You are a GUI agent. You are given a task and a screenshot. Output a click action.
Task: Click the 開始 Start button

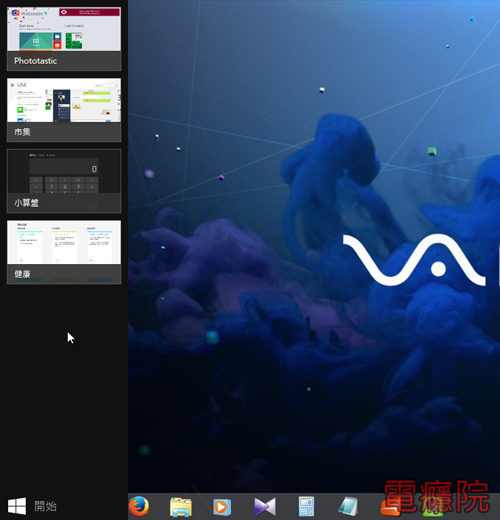(32, 506)
